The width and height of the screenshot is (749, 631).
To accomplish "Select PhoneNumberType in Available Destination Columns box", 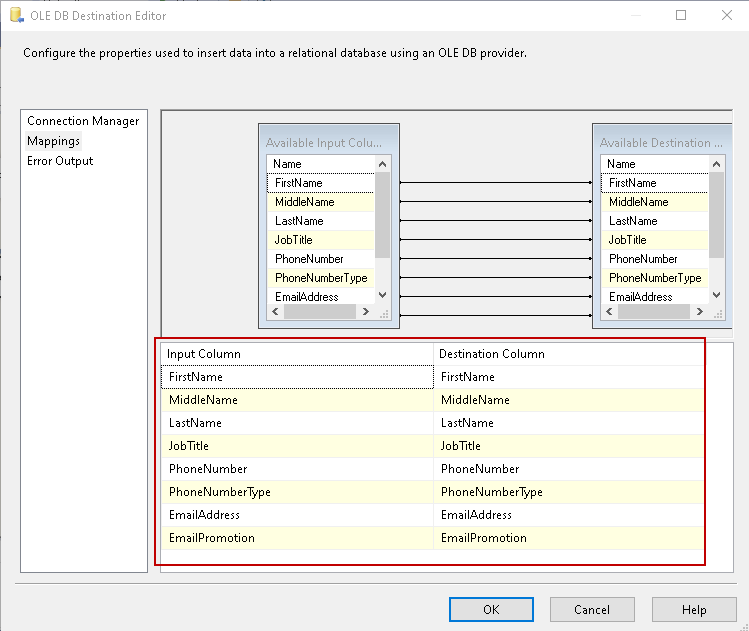I will click(655, 278).
